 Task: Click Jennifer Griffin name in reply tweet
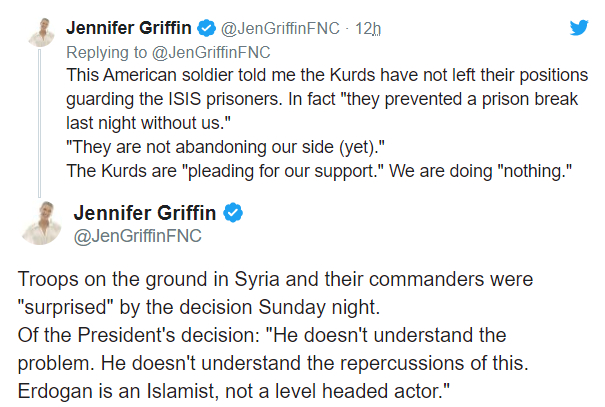point(129,28)
